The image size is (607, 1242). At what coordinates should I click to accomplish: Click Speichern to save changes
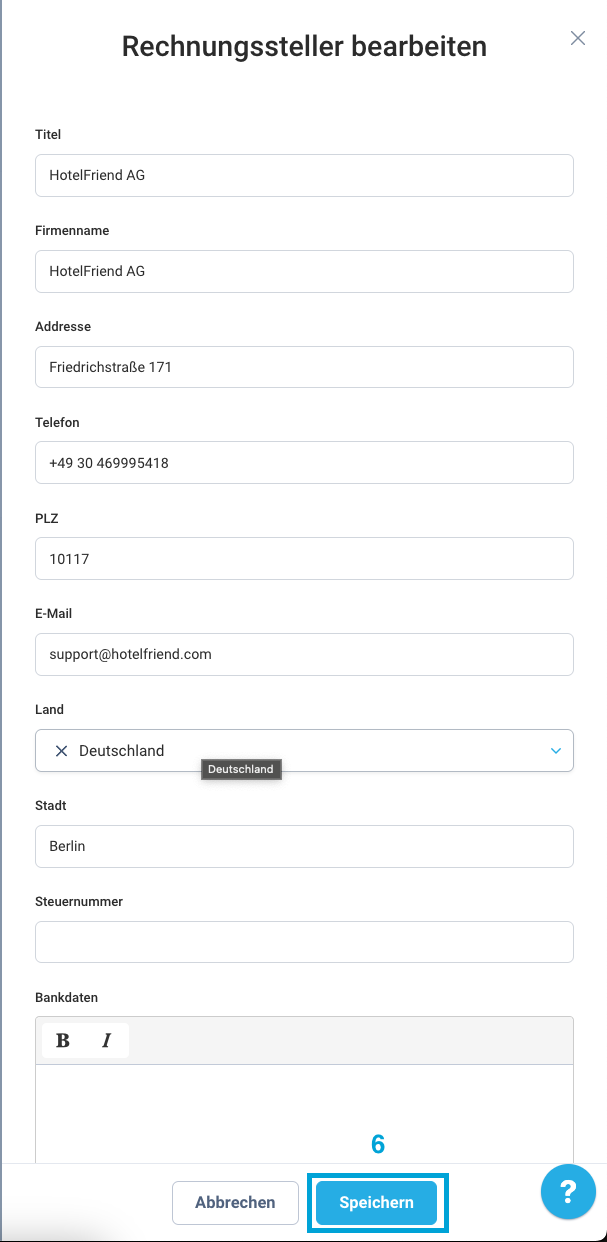coord(376,1203)
